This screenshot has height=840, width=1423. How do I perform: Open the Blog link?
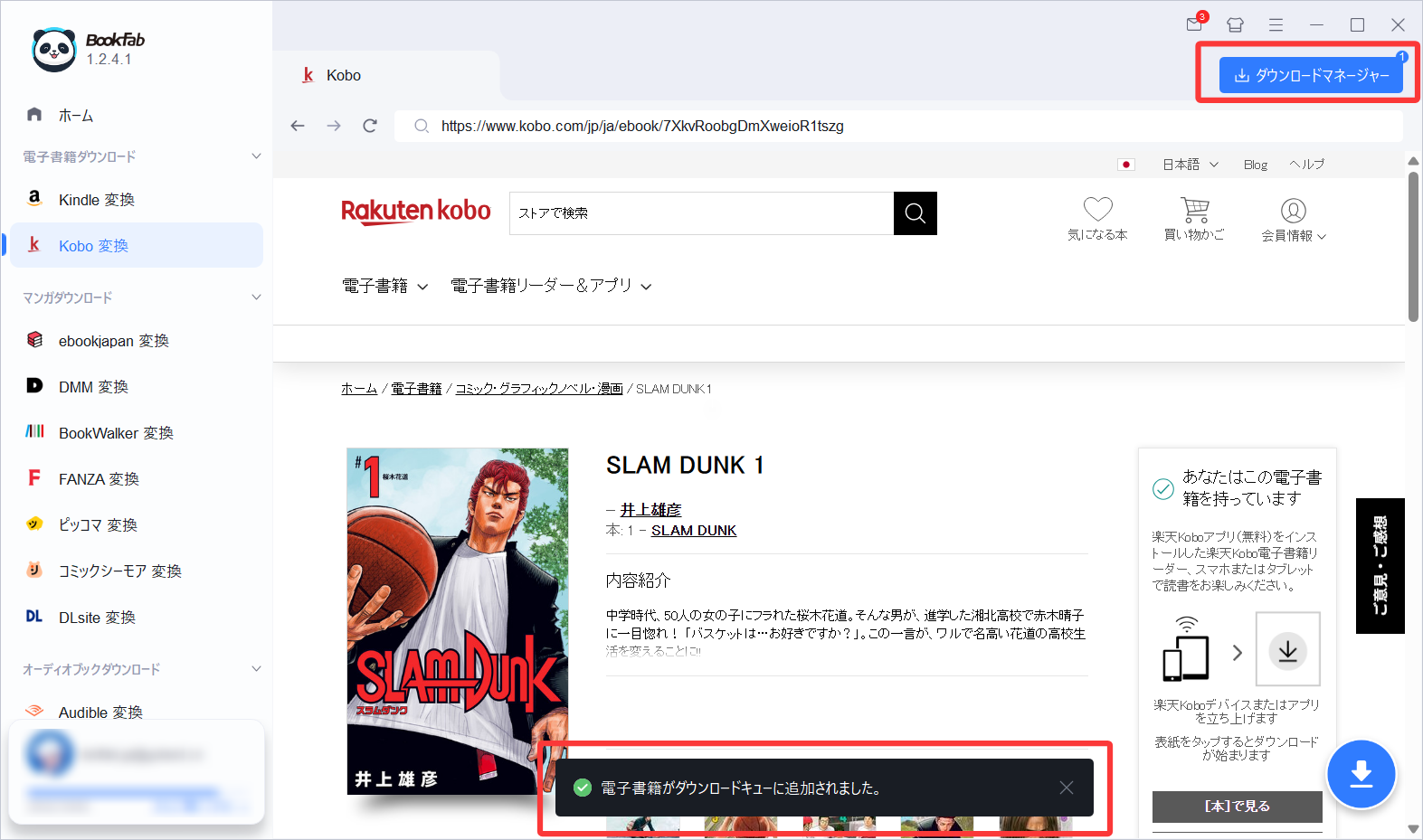pos(1256,165)
